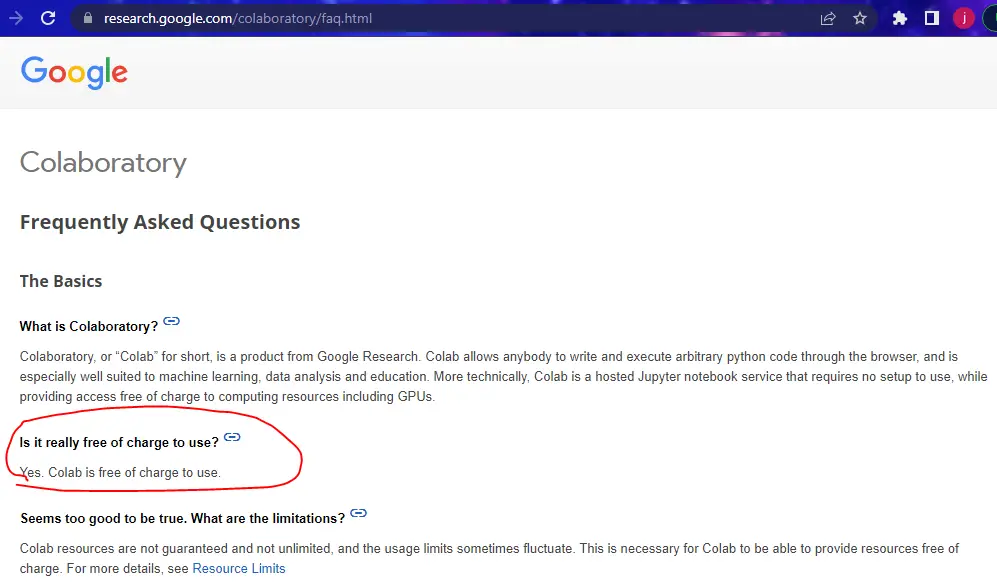Reload the page with refresh icon
This screenshot has width=997, height=585.
click(48, 18)
